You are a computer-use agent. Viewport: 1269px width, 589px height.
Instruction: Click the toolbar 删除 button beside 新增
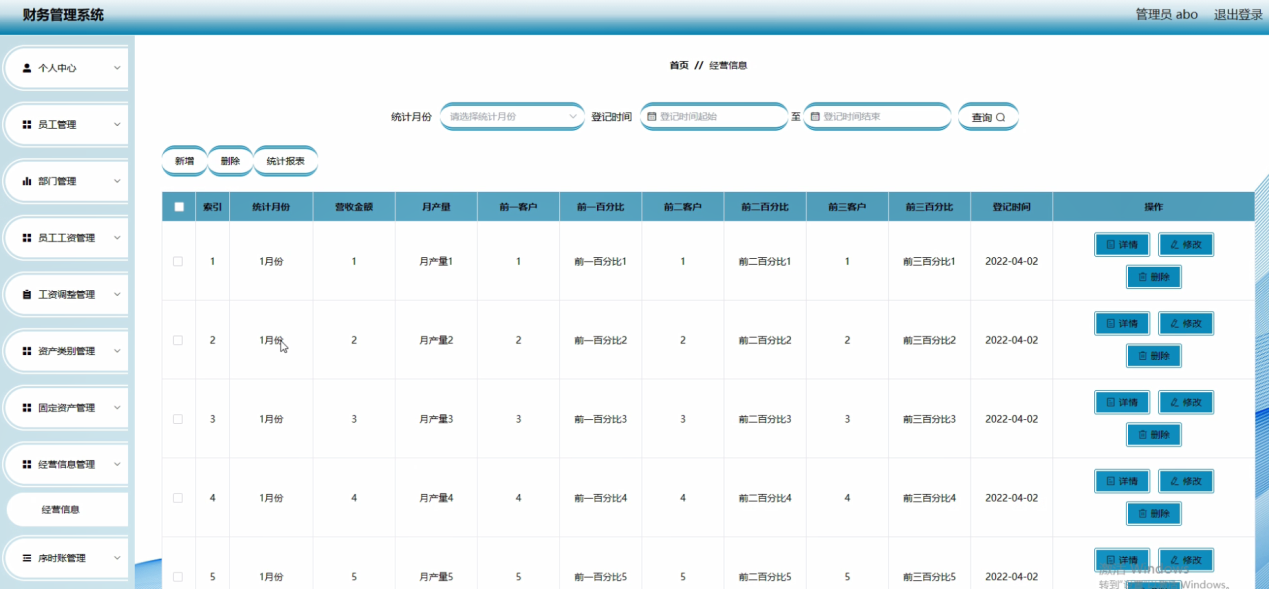click(x=230, y=161)
